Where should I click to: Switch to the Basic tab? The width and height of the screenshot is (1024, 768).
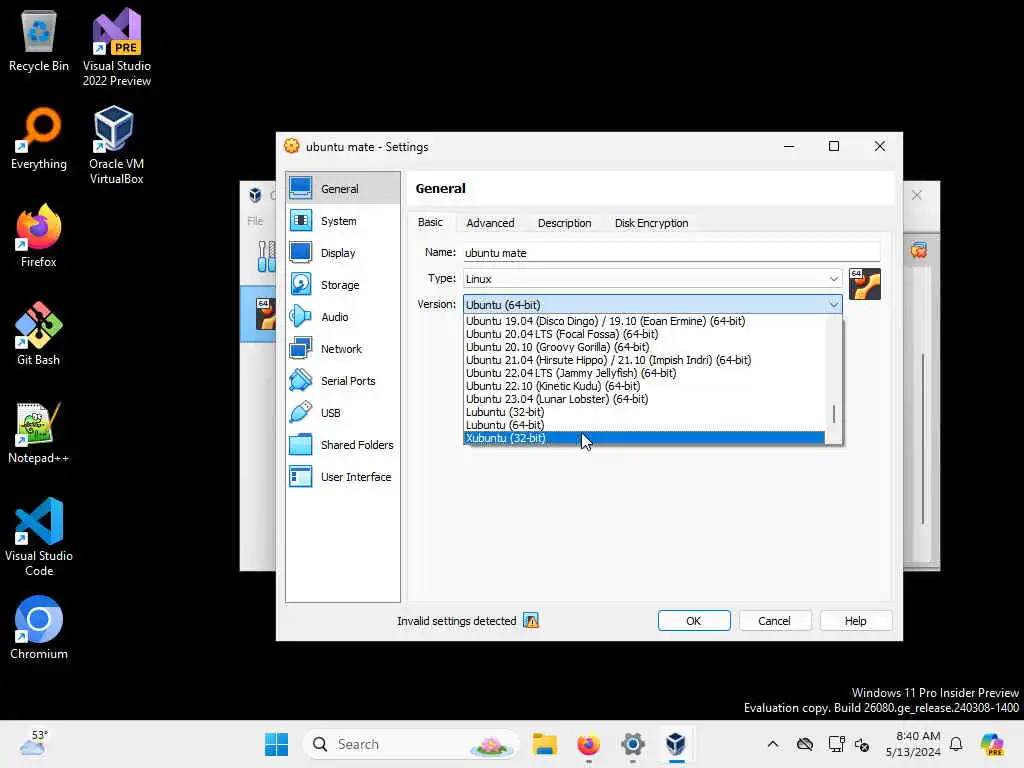pyautogui.click(x=430, y=223)
